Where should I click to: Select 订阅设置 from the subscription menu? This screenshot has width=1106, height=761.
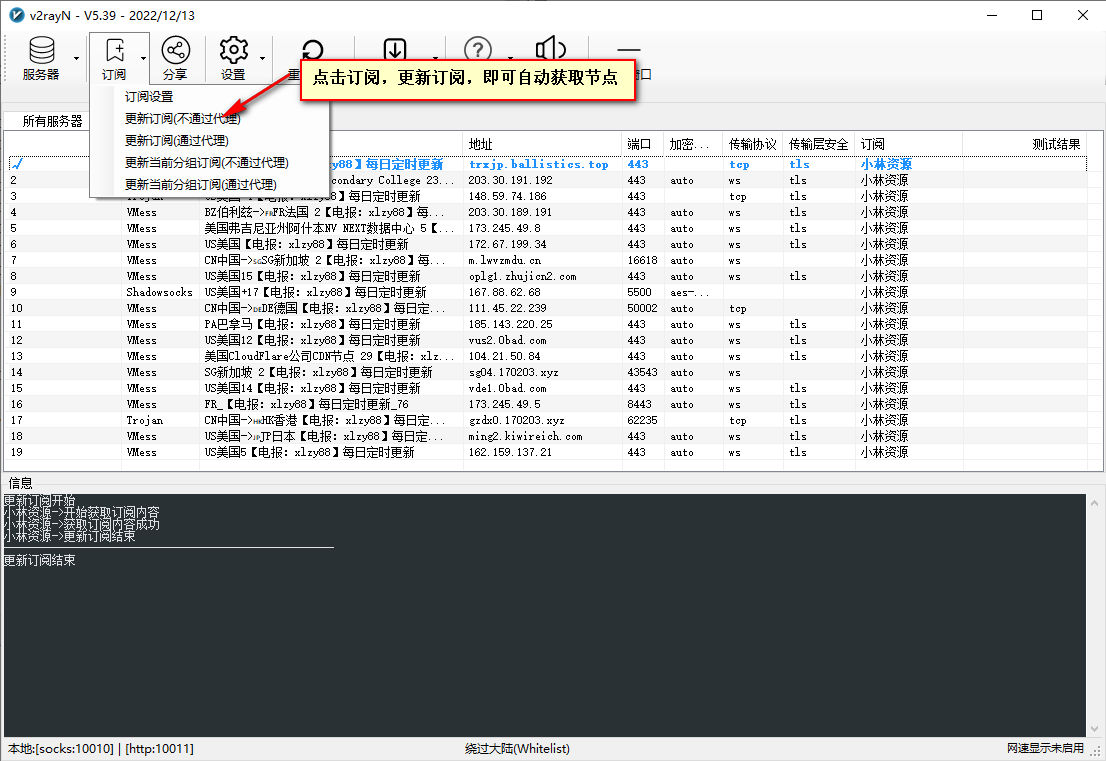click(x=149, y=97)
